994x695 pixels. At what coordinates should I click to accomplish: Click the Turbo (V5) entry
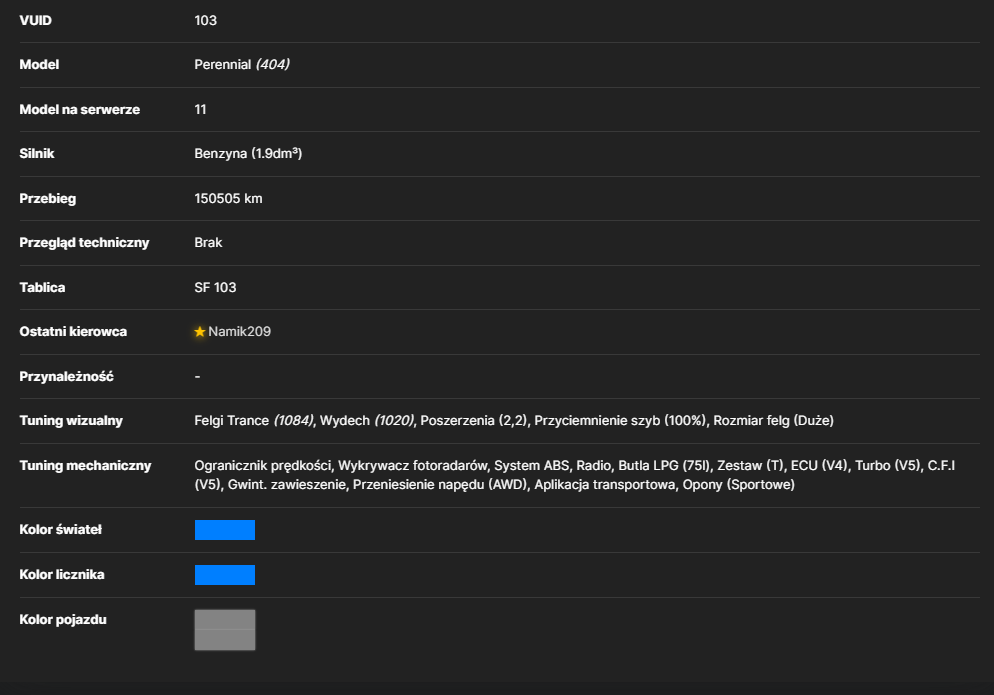tap(888, 465)
